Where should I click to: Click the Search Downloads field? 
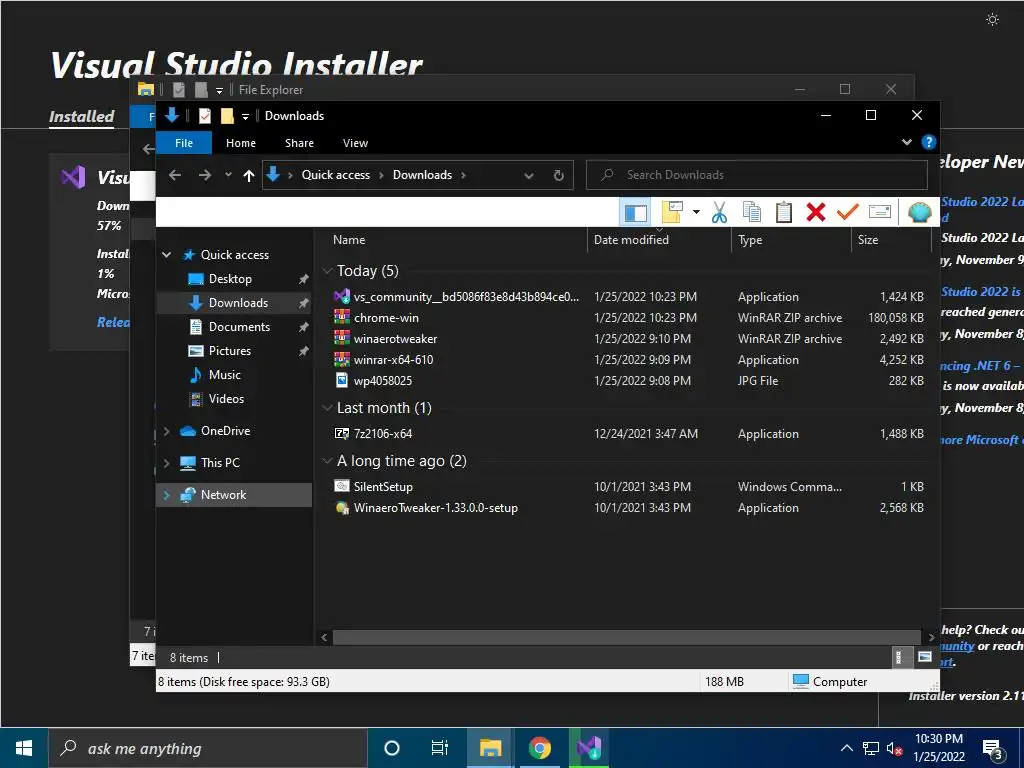[x=757, y=175]
